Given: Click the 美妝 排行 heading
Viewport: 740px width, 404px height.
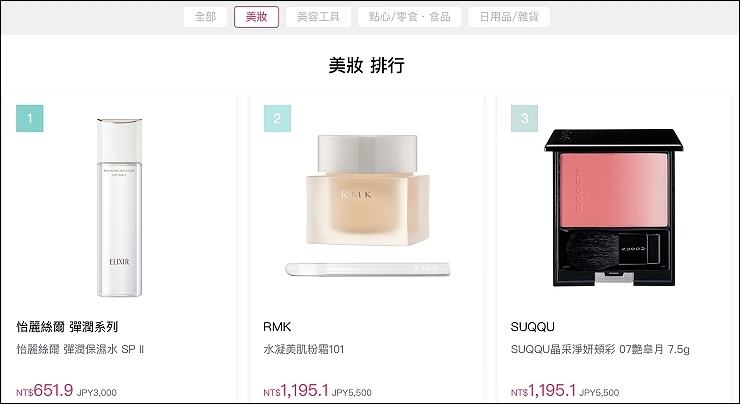Looking at the screenshot, I should pyautogui.click(x=367, y=65).
